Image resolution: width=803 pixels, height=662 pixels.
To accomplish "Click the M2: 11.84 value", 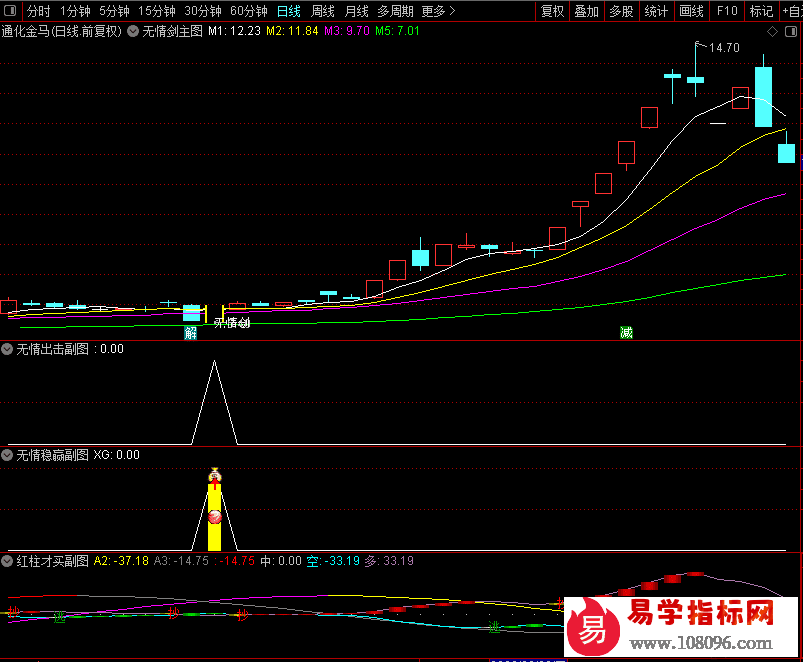I will coord(292,31).
